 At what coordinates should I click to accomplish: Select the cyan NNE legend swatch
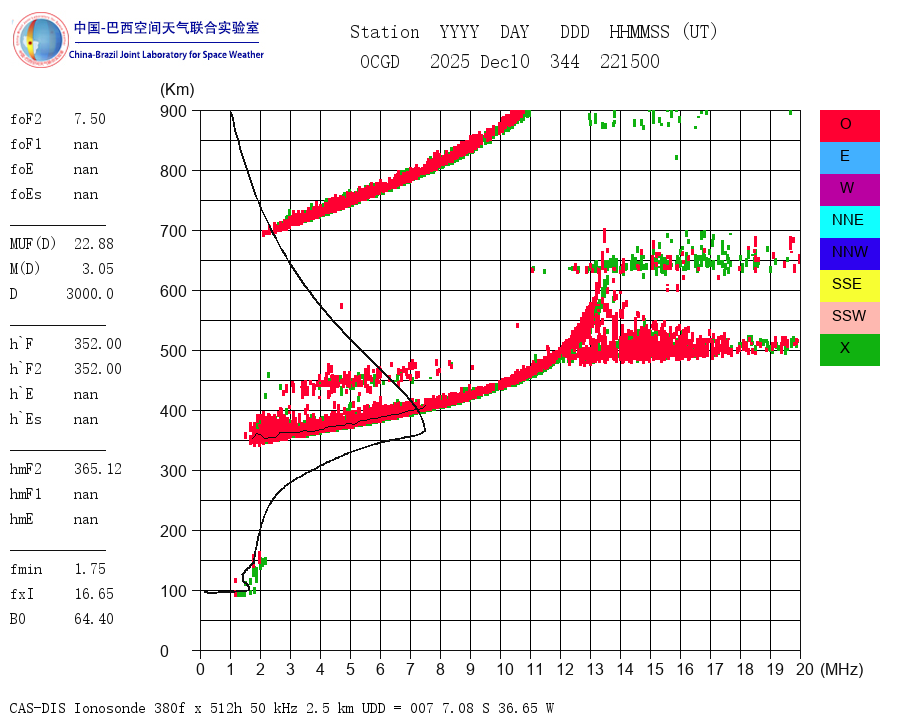point(849,222)
